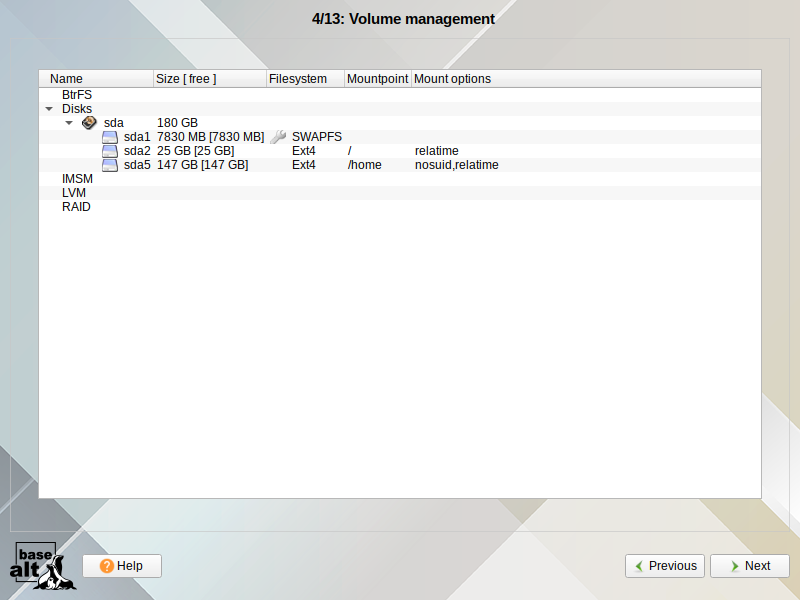
Task: Click the Ext4 cell in the sda2 row
Action: [x=304, y=151]
